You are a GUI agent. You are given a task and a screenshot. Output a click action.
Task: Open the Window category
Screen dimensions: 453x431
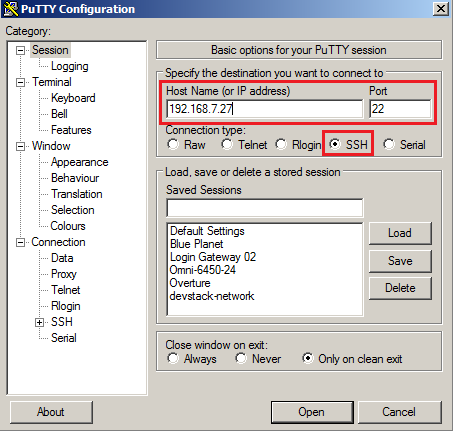click(51, 146)
